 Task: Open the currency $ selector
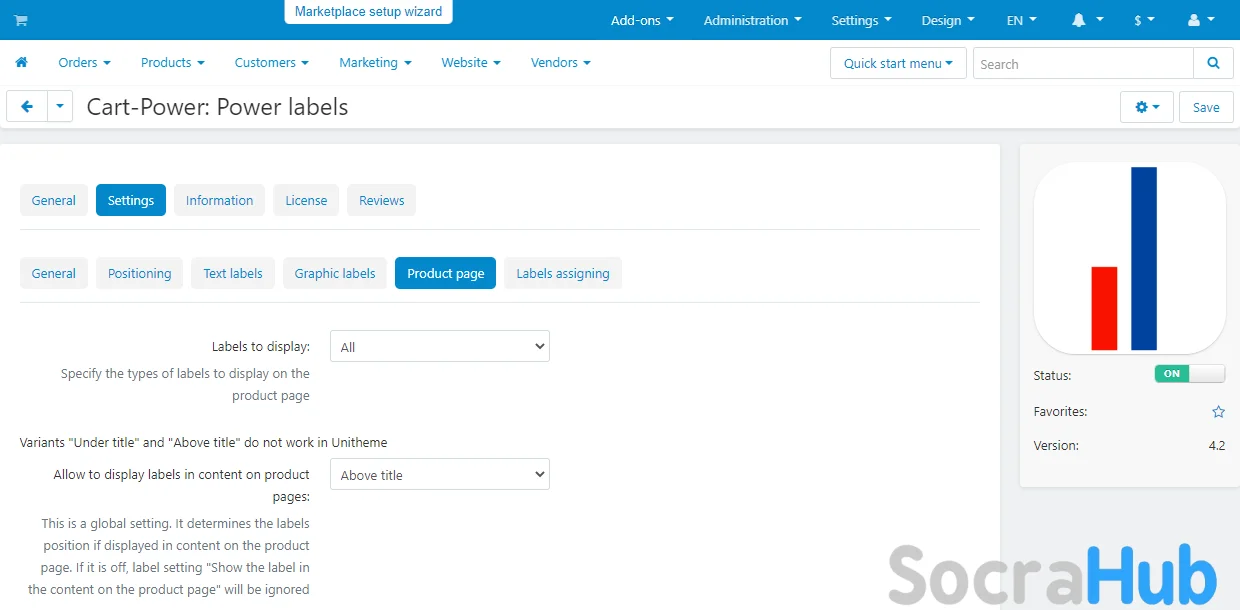[1144, 20]
